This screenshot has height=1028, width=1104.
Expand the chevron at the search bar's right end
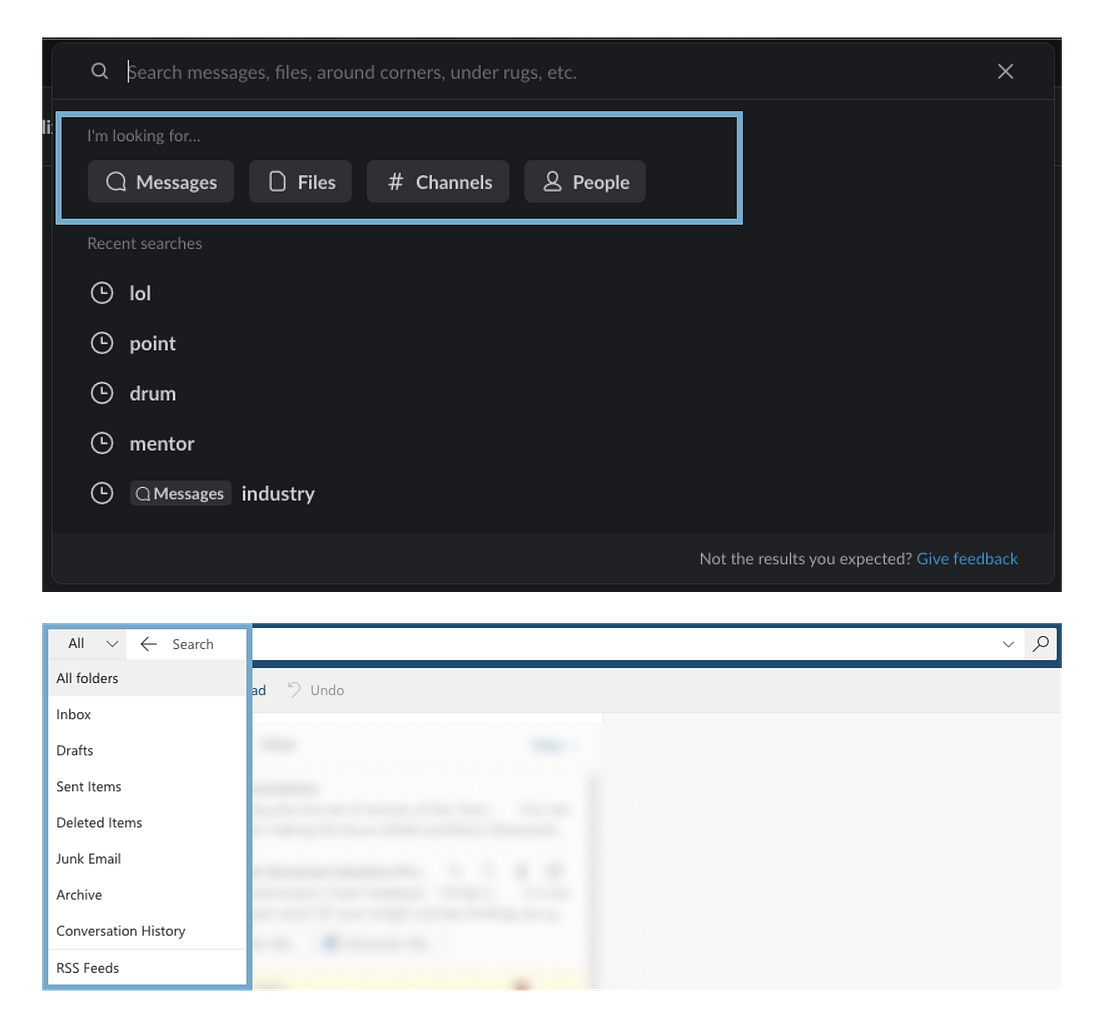[x=1008, y=643]
